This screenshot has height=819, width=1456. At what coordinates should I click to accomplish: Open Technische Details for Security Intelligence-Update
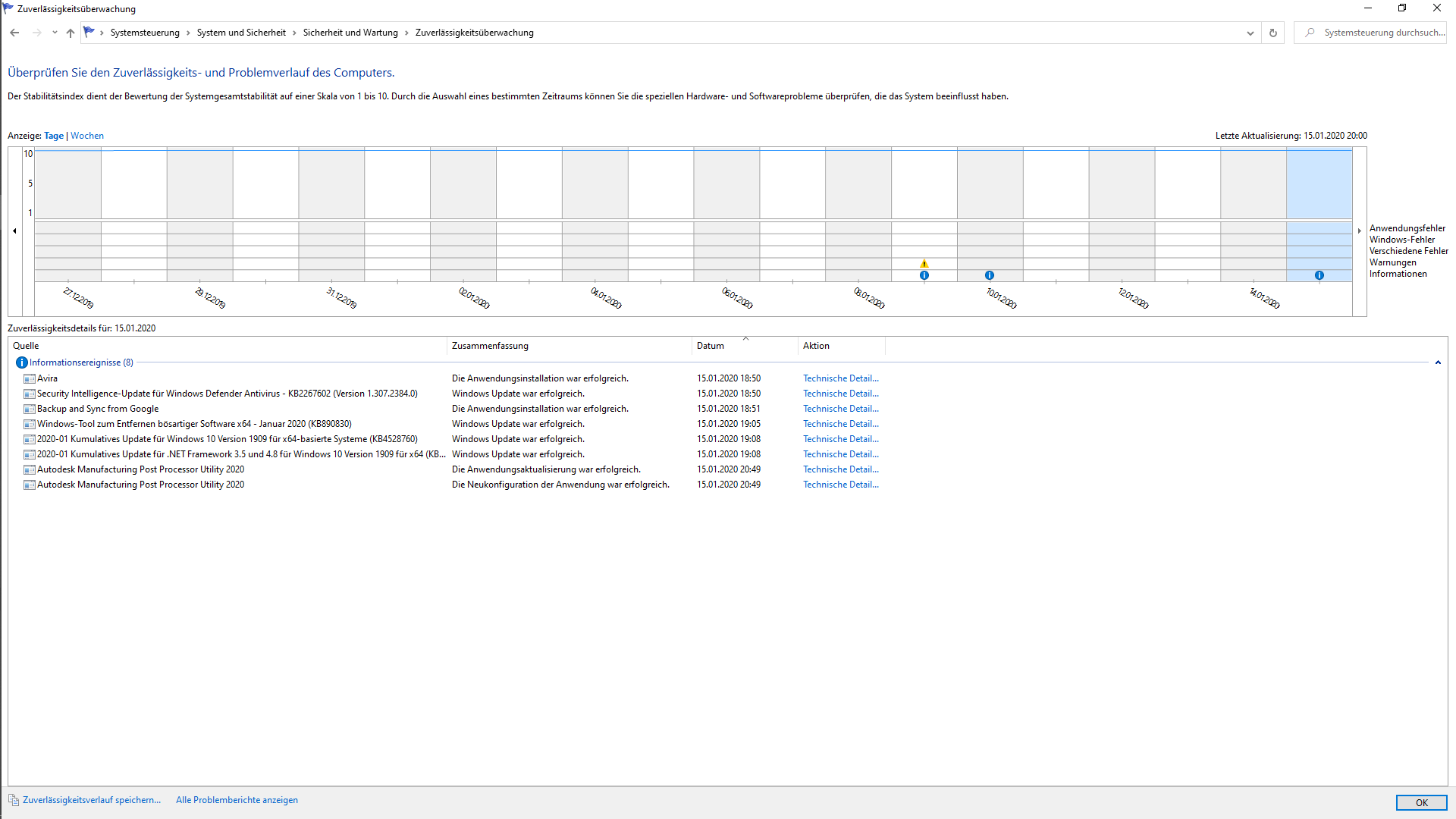point(841,394)
